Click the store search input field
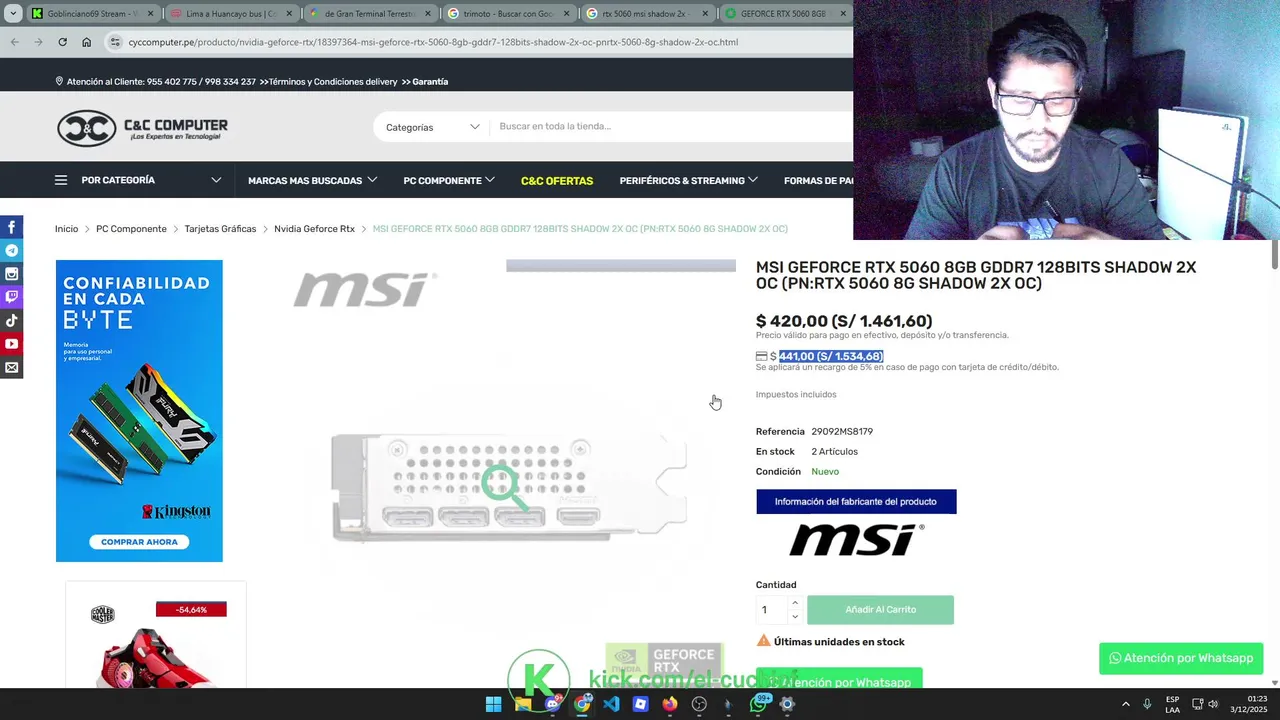 pyautogui.click(x=670, y=126)
